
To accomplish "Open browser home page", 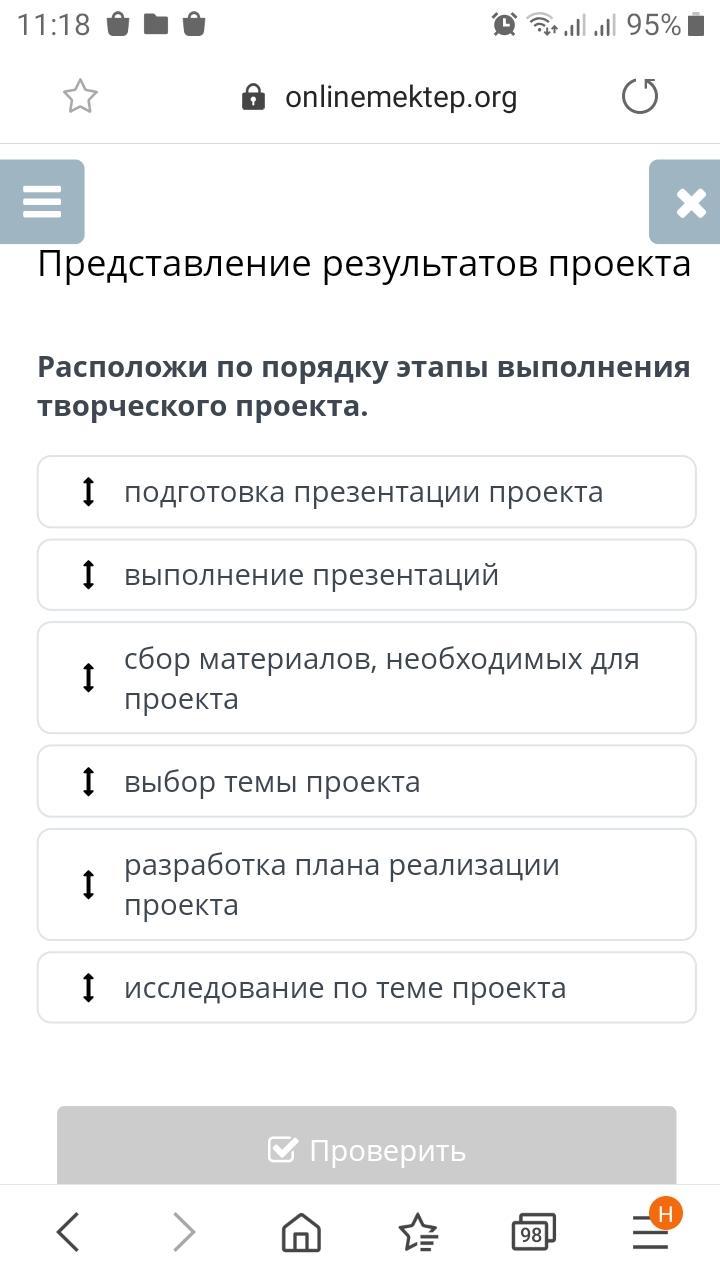I will click(301, 1232).
